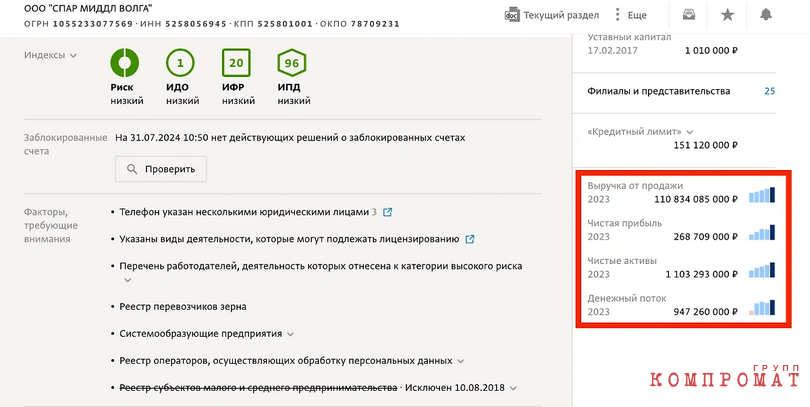Viewport: 810px width, 407px height.
Task: Click the inbox tray icon
Action: 689,15
